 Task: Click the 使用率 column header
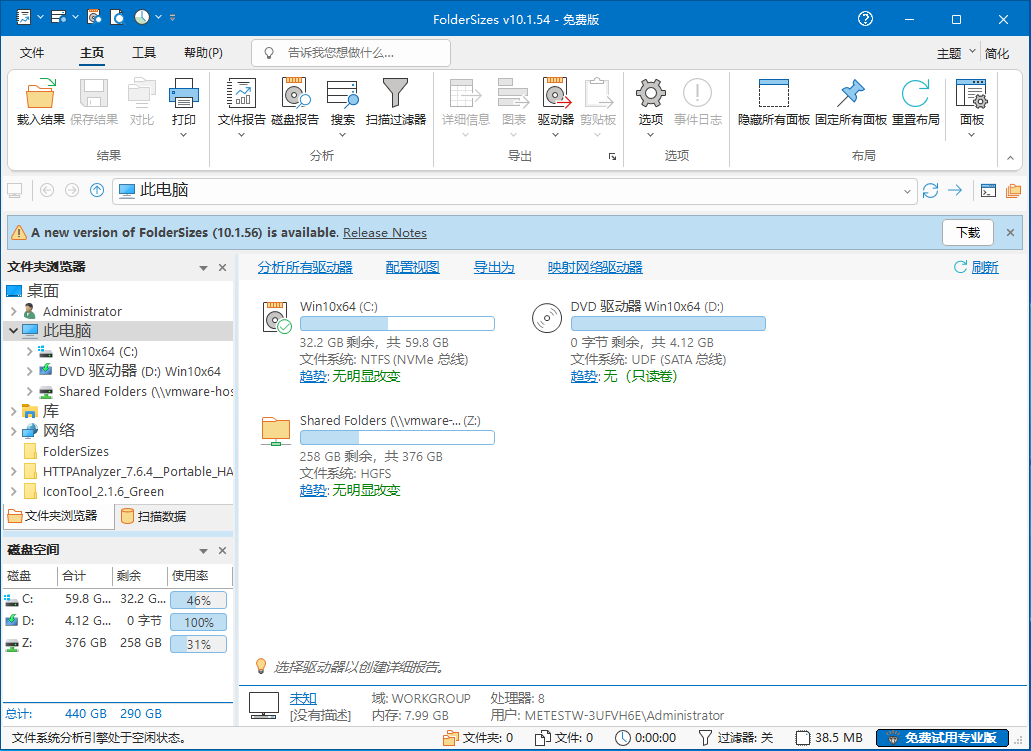200,575
